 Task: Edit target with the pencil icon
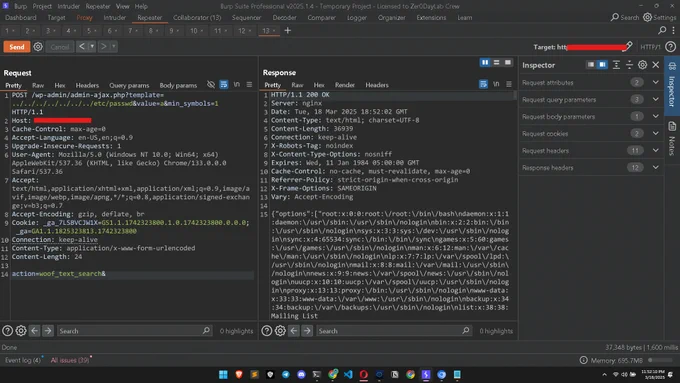[x=628, y=46]
